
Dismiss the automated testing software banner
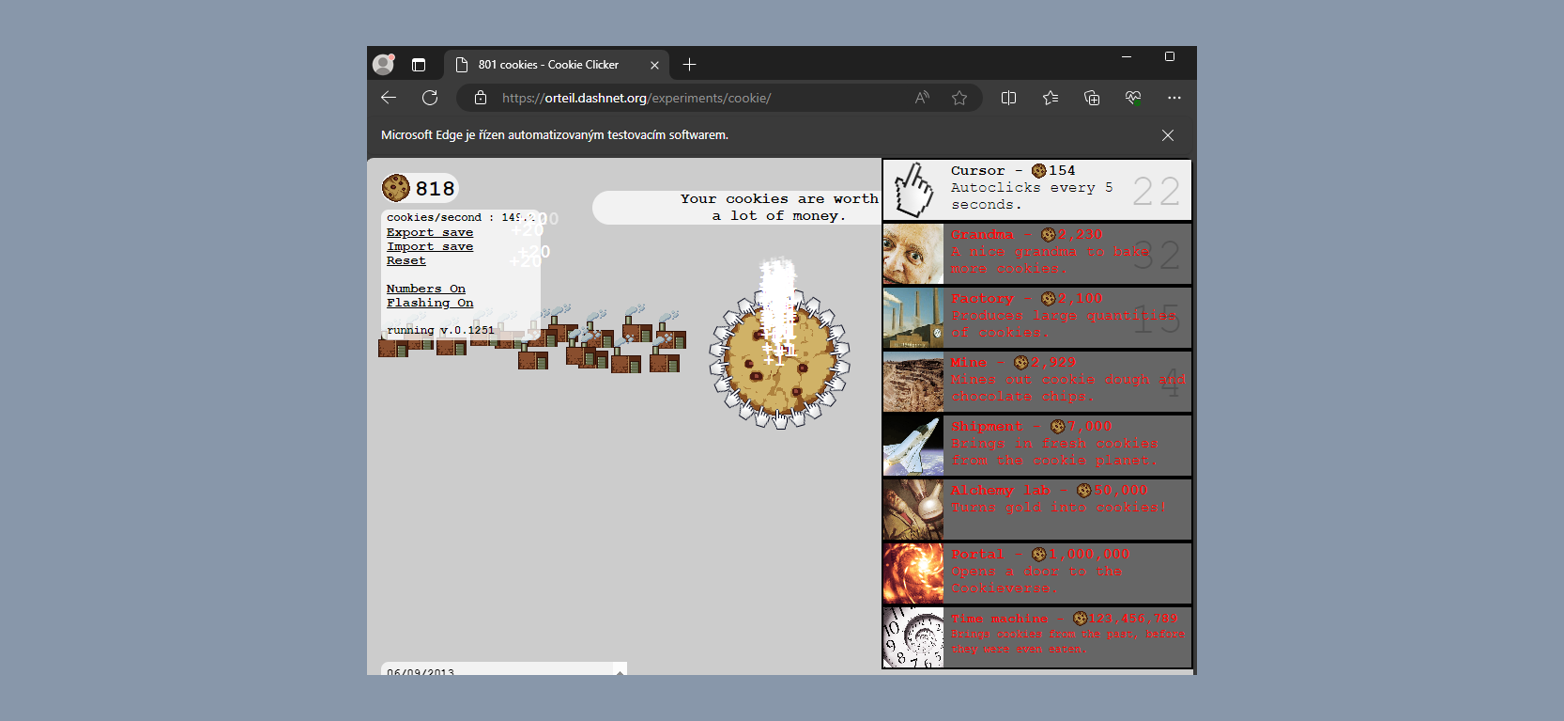tap(1167, 135)
